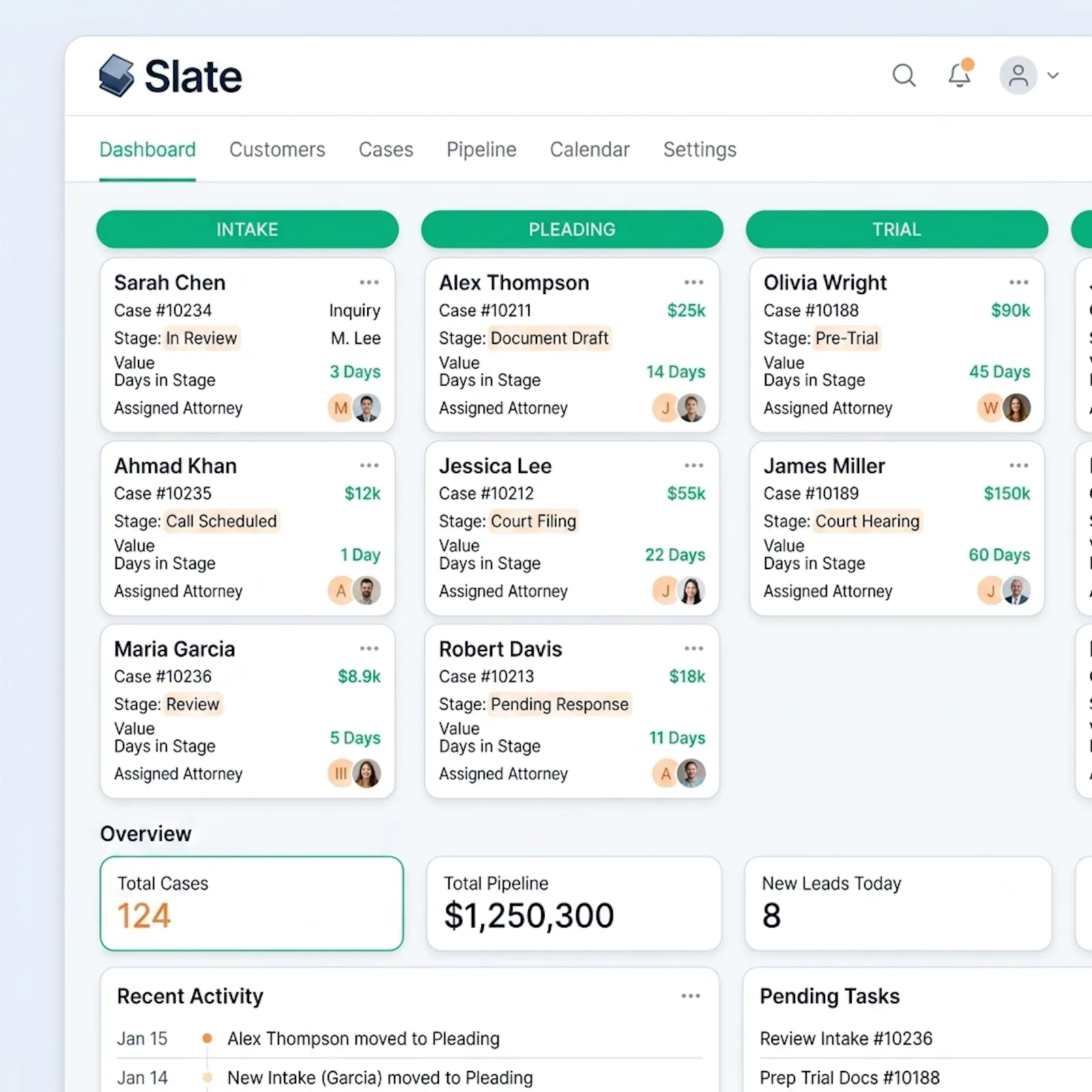1092x1092 pixels.
Task: Select the Total Cases overview card
Action: point(252,904)
